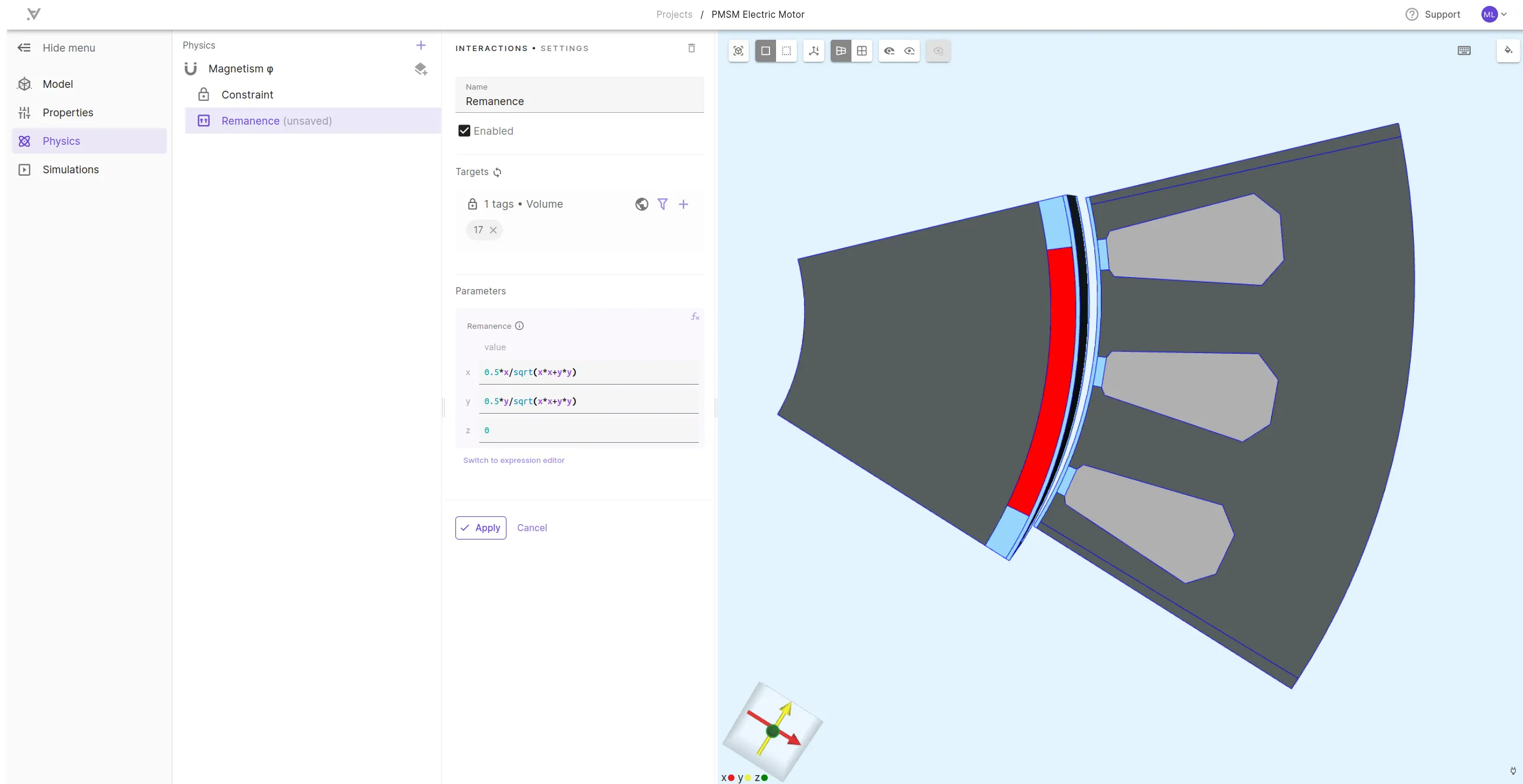Click the PMSM Electric Motor breadcrumb title
The image size is (1523, 784).
coord(758,14)
